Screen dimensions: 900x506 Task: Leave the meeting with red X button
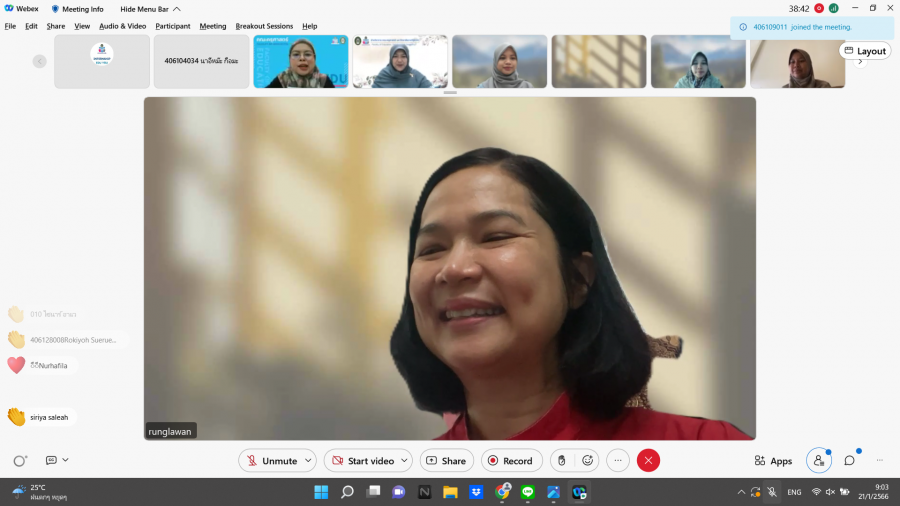[x=648, y=460]
